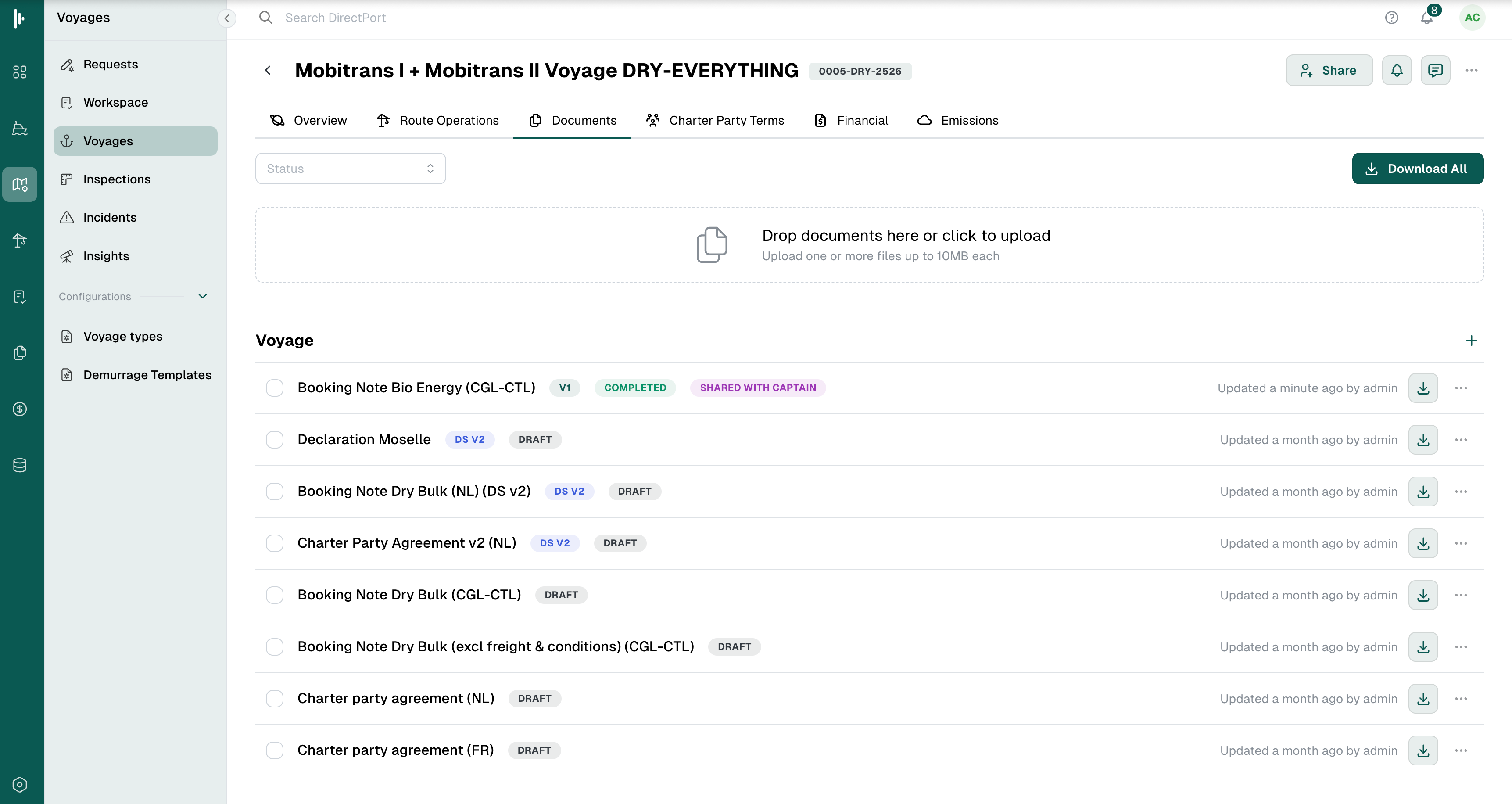
Task: Click the voyage subscribe bell button
Action: click(1396, 71)
